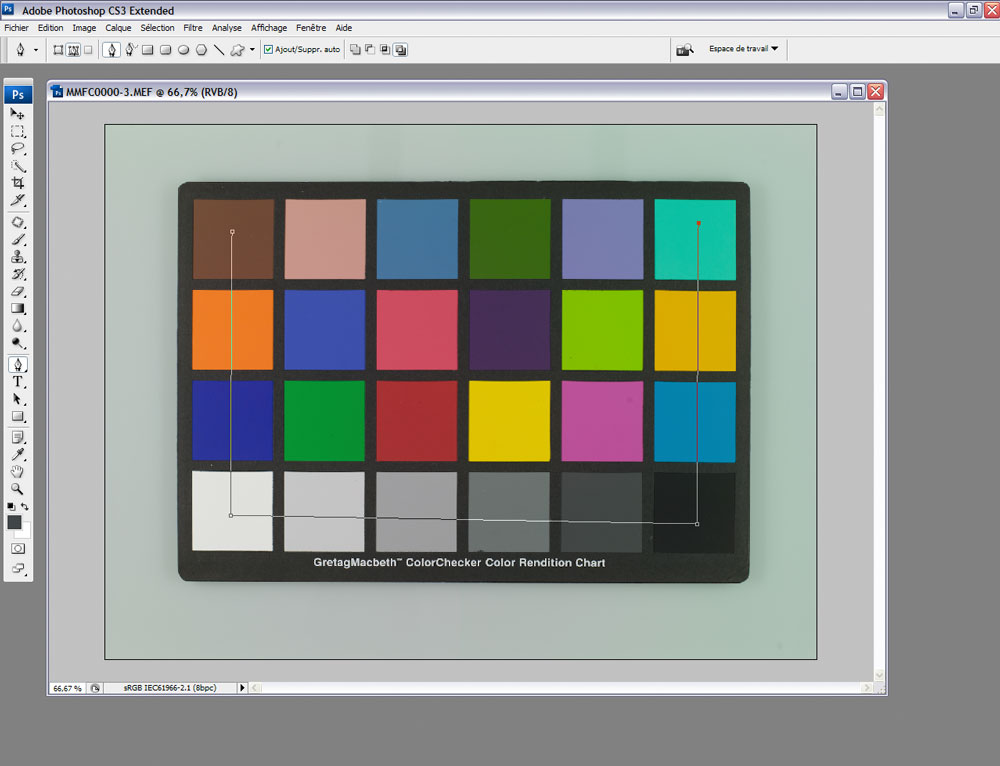This screenshot has height=766, width=1000.
Task: Open Adobe Bridge from options bar
Action: tap(685, 50)
